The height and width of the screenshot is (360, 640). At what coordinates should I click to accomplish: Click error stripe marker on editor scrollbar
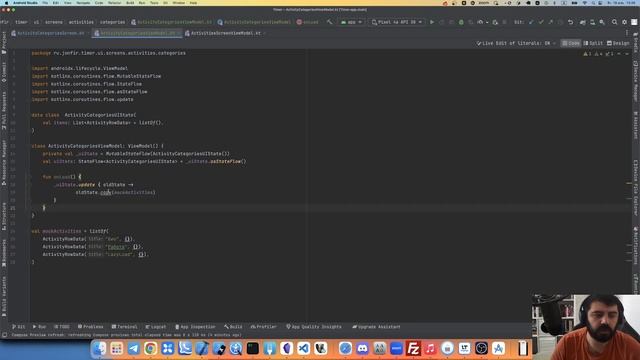click(629, 183)
